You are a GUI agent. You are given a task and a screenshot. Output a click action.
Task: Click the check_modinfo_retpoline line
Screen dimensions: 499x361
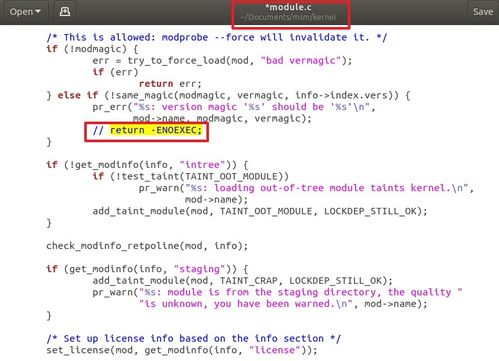click(147, 246)
